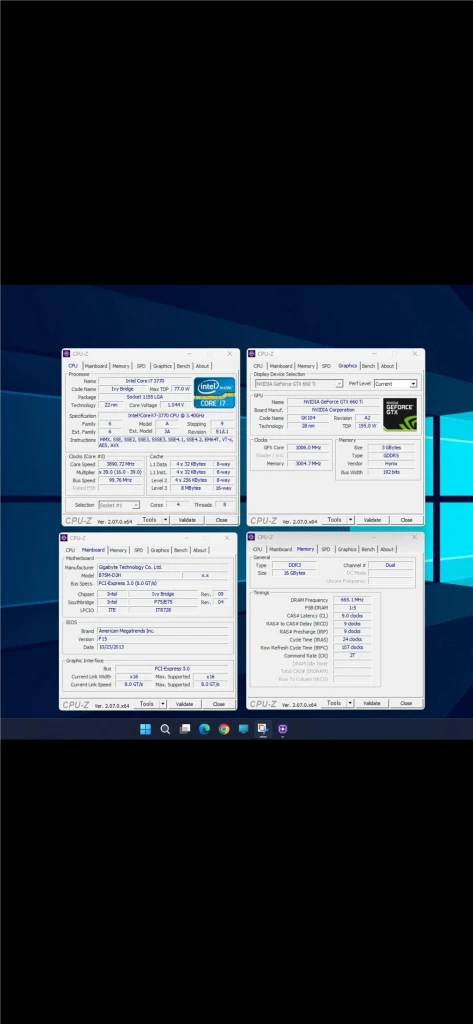Click the BIOS date 10/23/2013 field
473x1024 pixels.
click(163, 647)
